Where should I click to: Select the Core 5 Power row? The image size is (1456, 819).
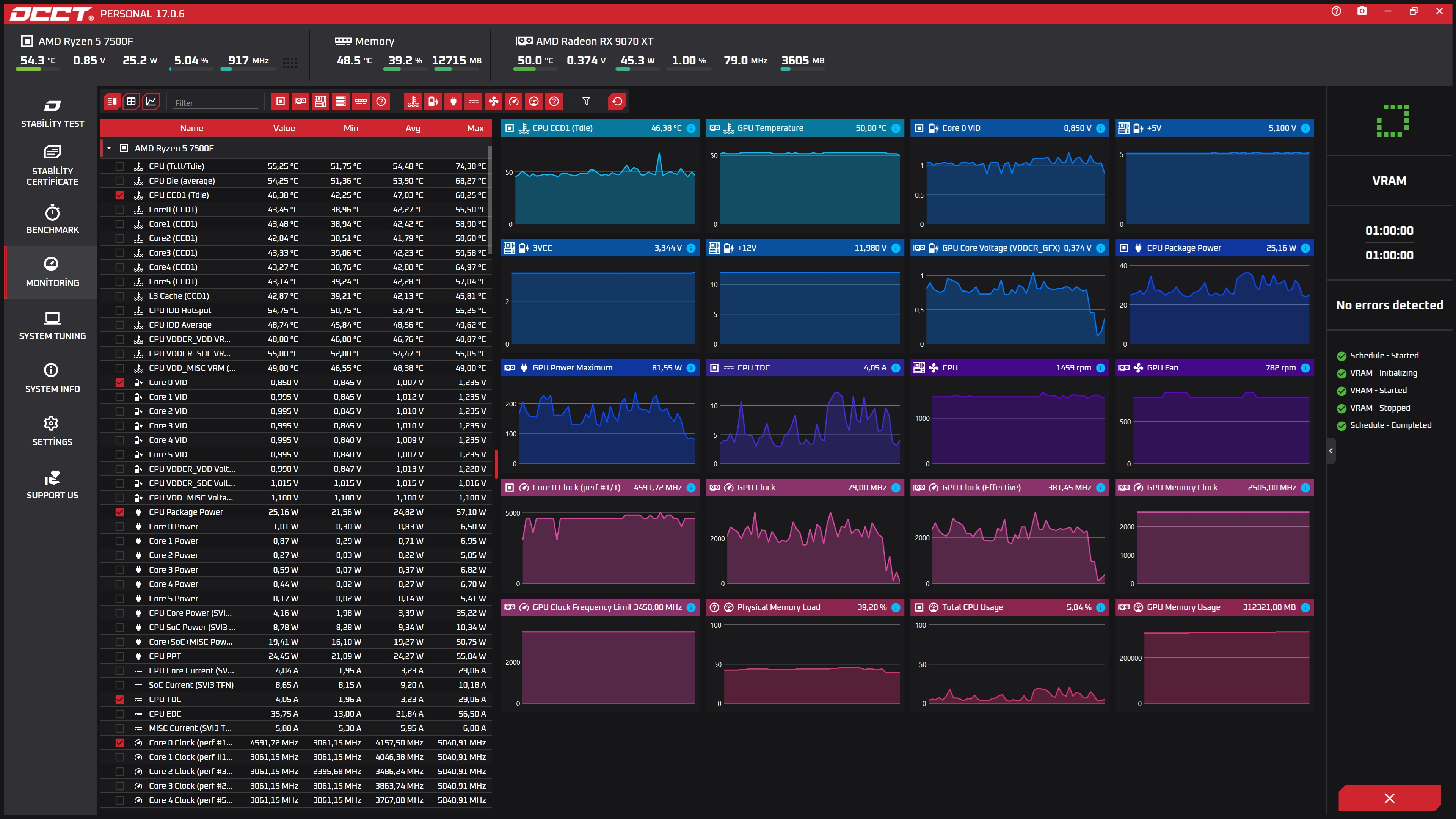pos(296,599)
